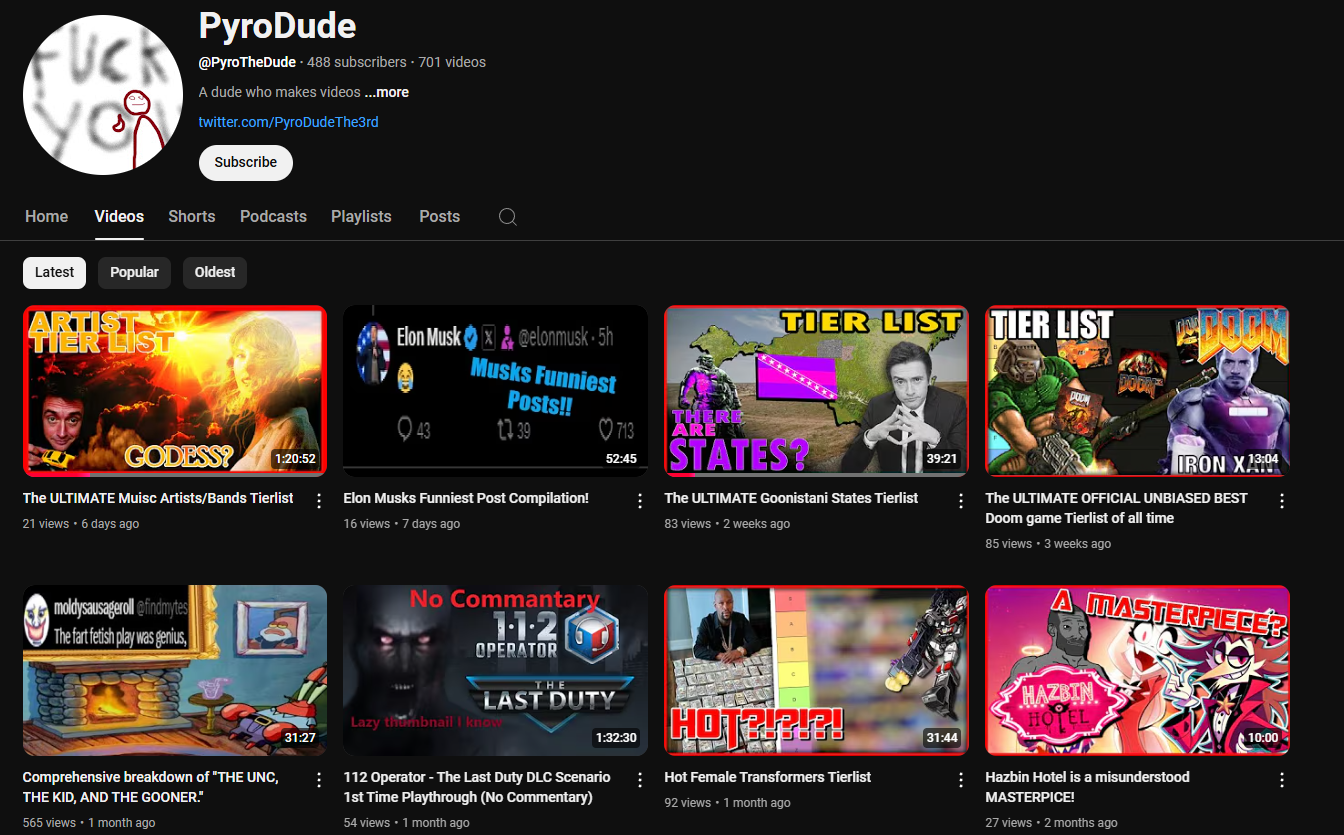
Task: Play the 112 Operator Last Duty thumbnail
Action: [495, 670]
